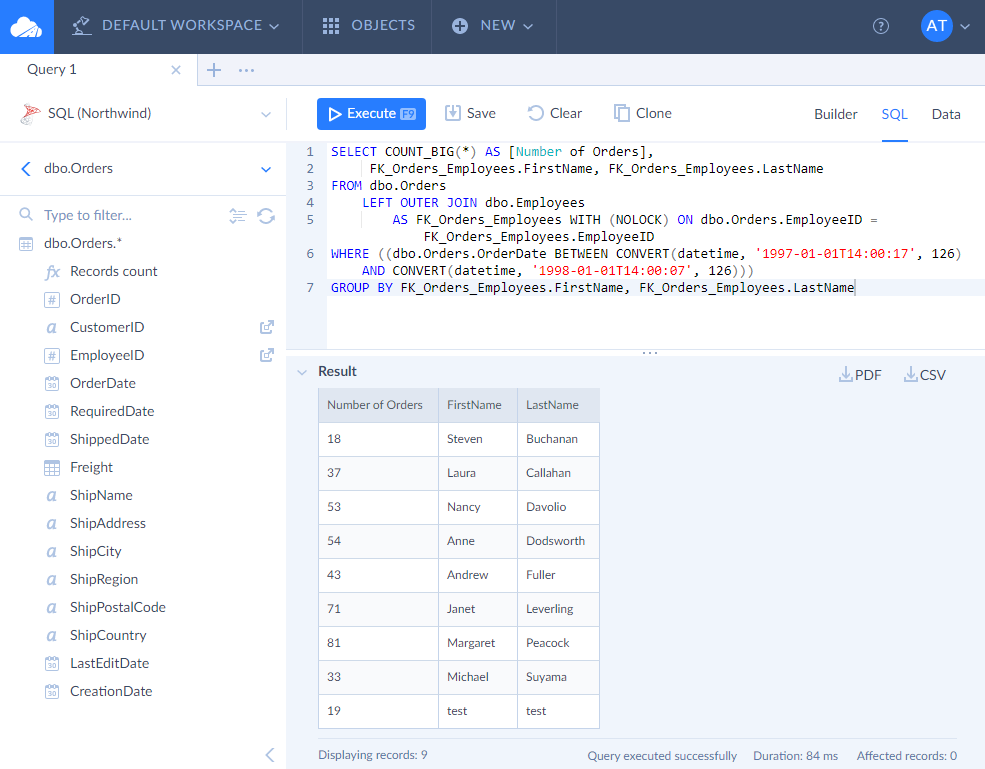Image resolution: width=985 pixels, height=769 pixels.
Task: Add a new query tab with plus icon
Action: click(214, 70)
